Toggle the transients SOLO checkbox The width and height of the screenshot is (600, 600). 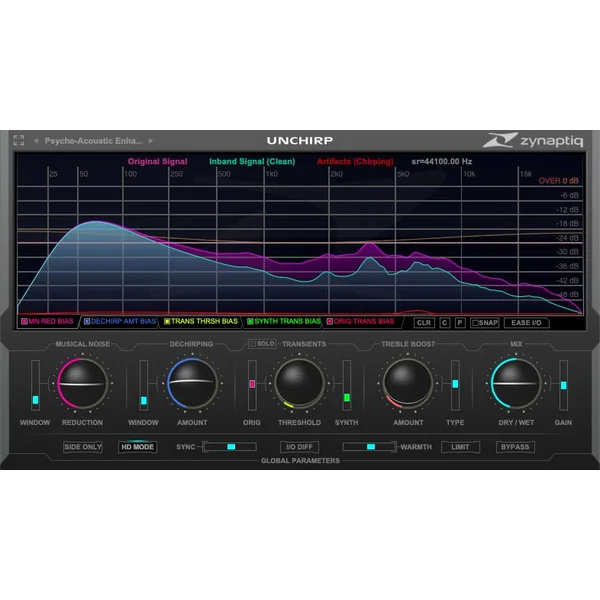coord(253,344)
